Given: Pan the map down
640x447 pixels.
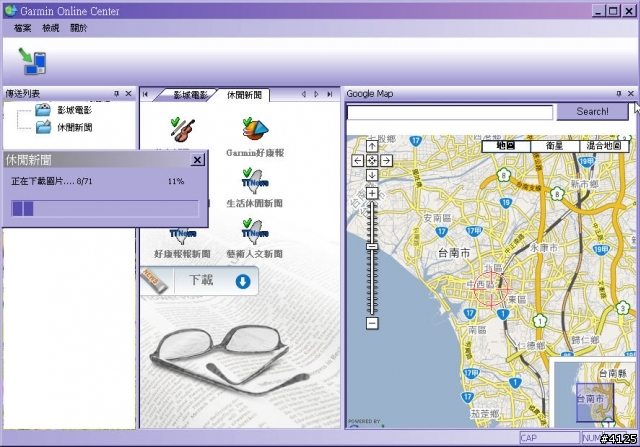Looking at the screenshot, I should pyautogui.click(x=372, y=175).
